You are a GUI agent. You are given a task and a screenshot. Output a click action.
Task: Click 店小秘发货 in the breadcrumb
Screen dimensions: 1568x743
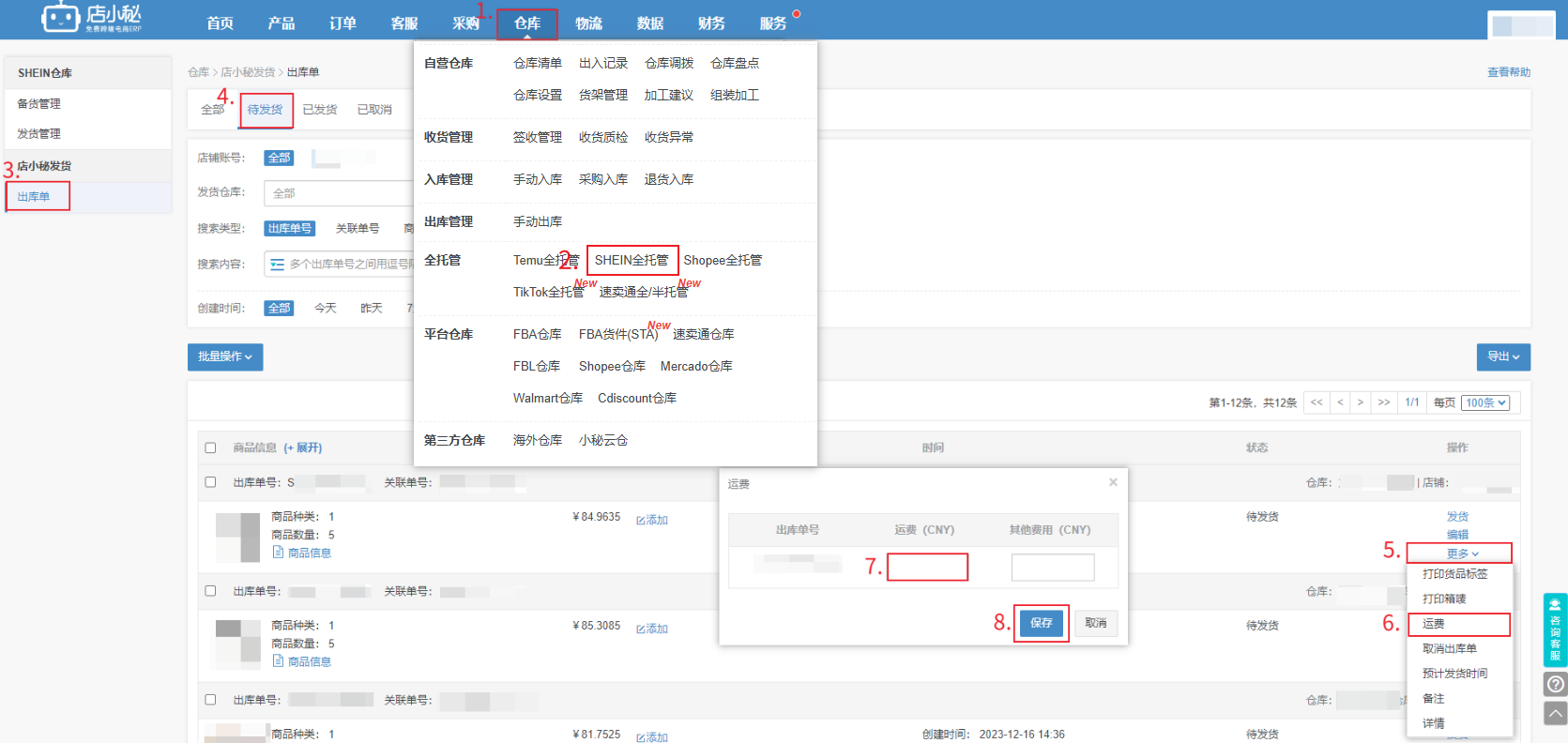(x=248, y=72)
